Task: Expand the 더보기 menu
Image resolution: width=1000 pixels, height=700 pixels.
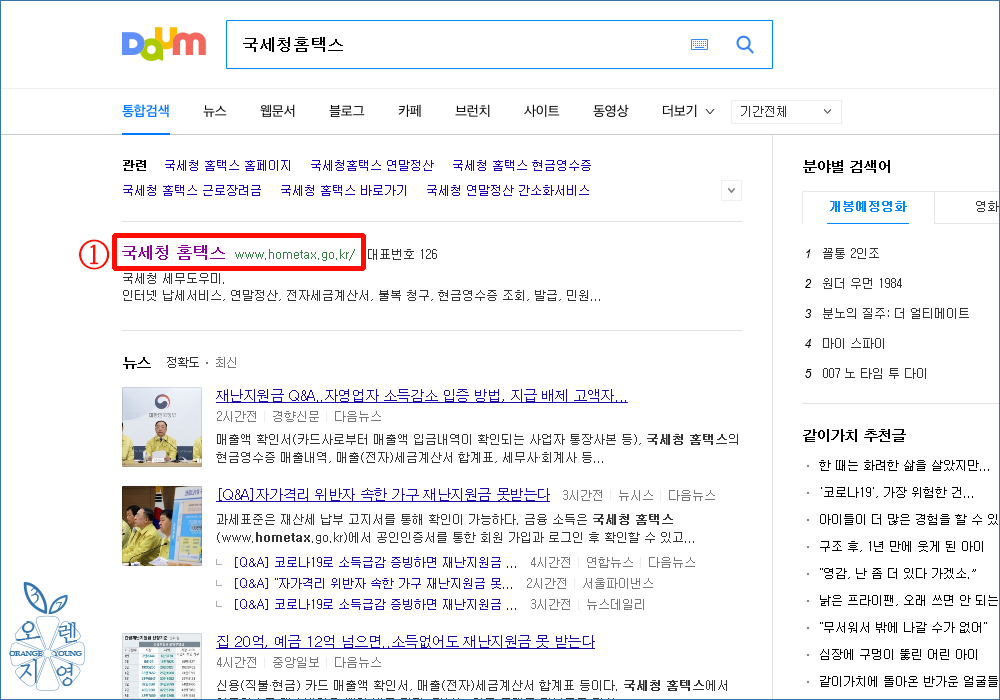Action: 688,111
